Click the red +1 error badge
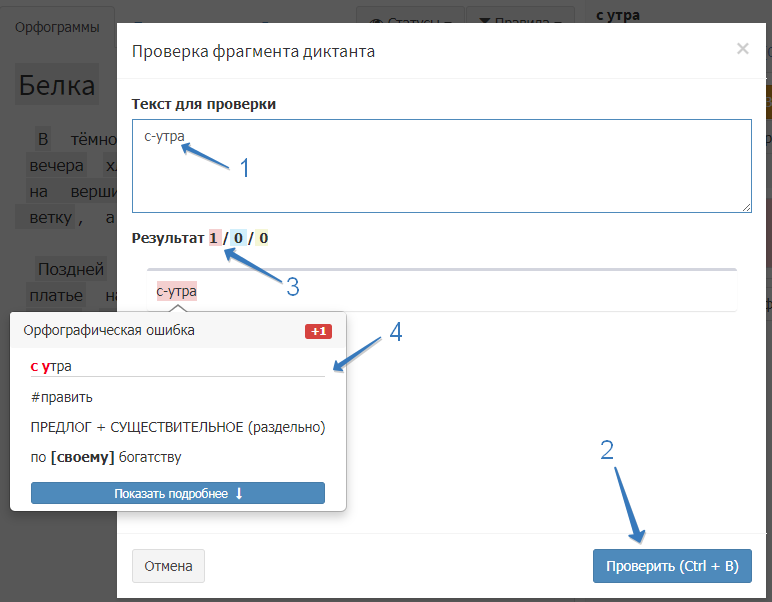The height and width of the screenshot is (602, 772). (318, 331)
